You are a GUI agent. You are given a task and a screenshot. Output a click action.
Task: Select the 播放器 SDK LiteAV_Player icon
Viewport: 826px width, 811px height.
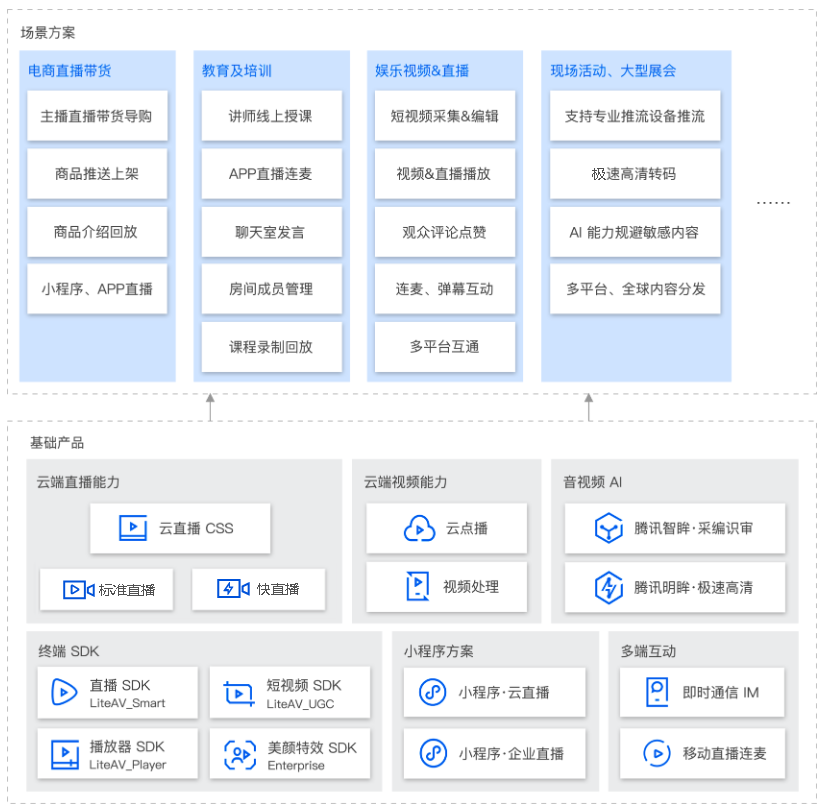63,753
